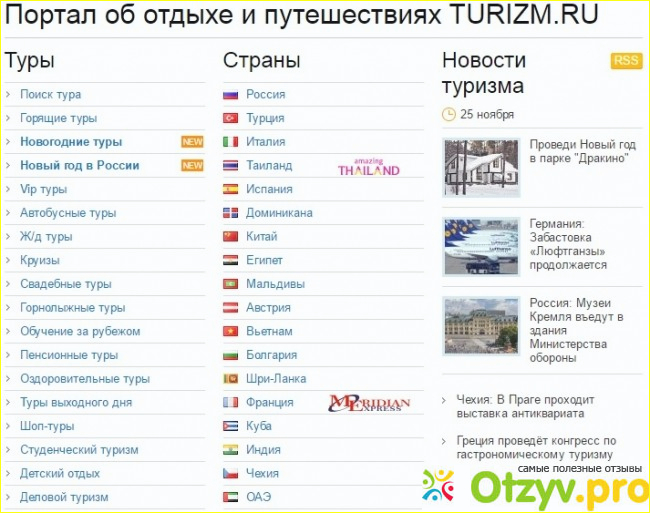Click the India flag icon
This screenshot has width=650, height=513.
[230, 450]
